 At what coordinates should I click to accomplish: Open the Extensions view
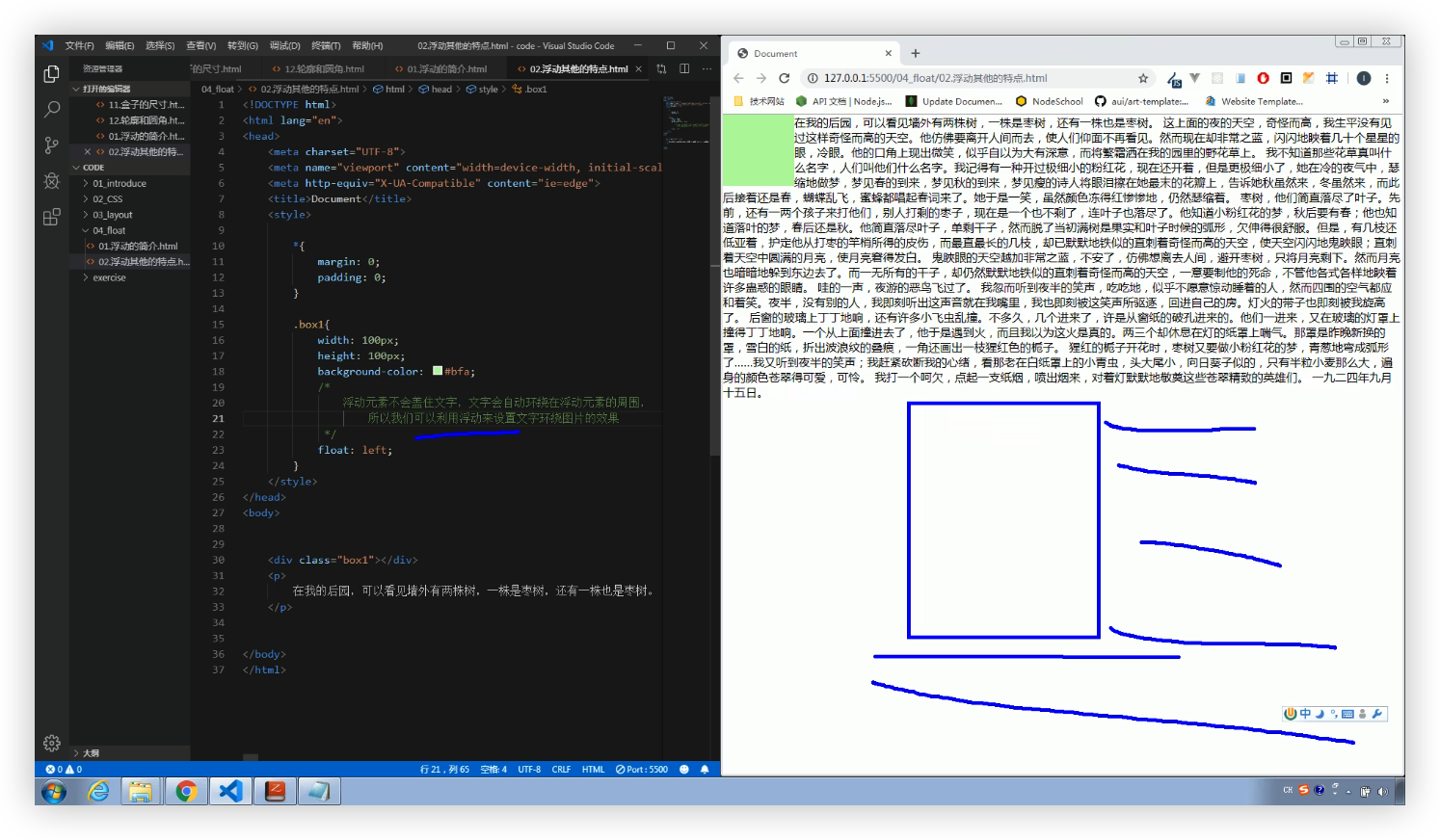point(52,217)
